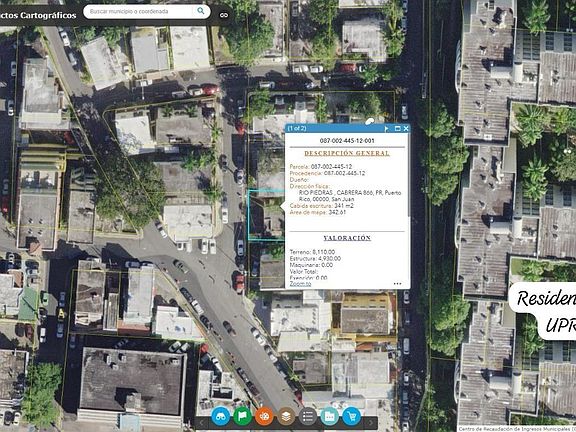Click the magnifier search icon
Viewport: 576px width, 432px height.
(x=201, y=11)
